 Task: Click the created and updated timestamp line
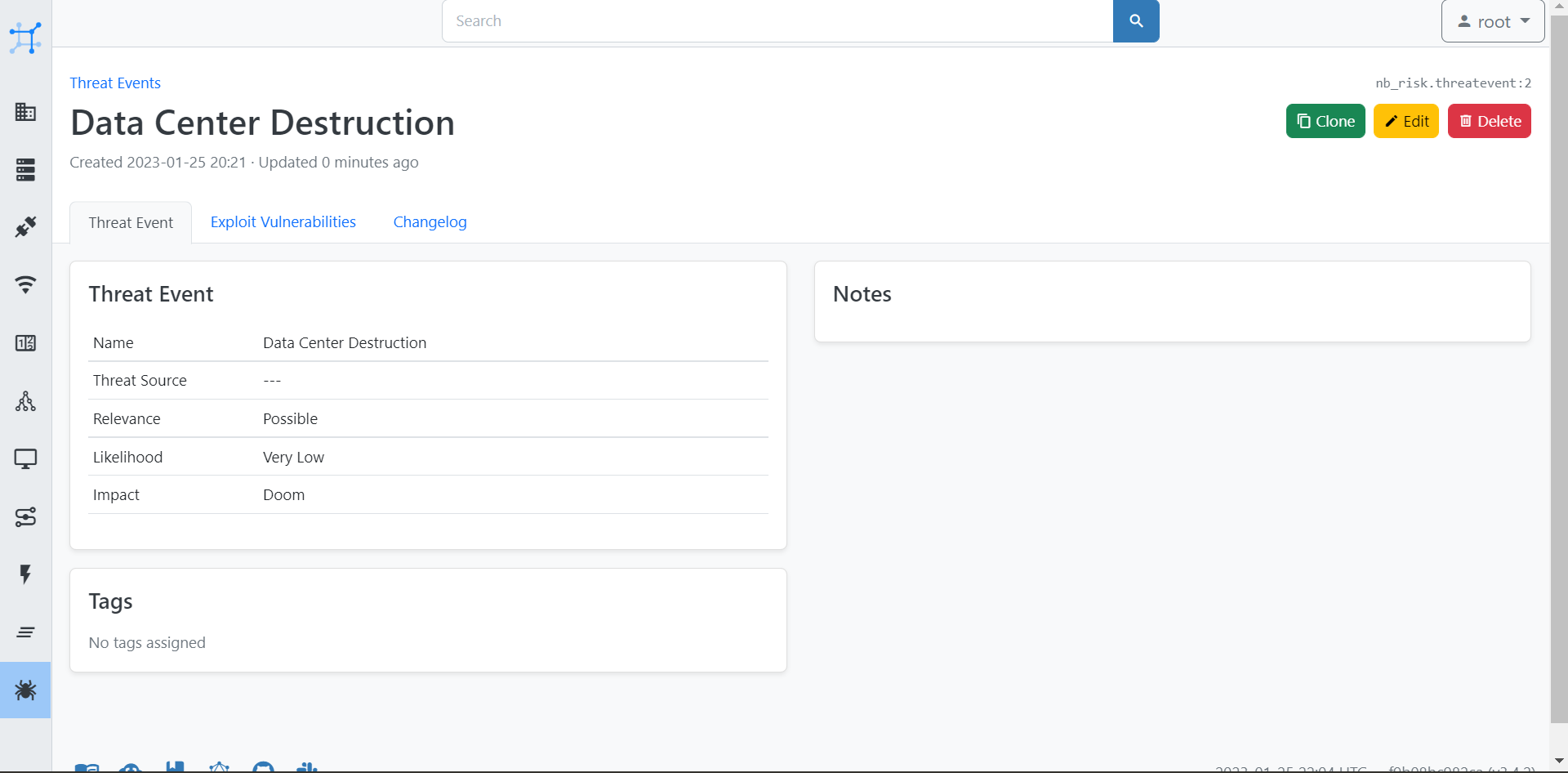point(244,163)
